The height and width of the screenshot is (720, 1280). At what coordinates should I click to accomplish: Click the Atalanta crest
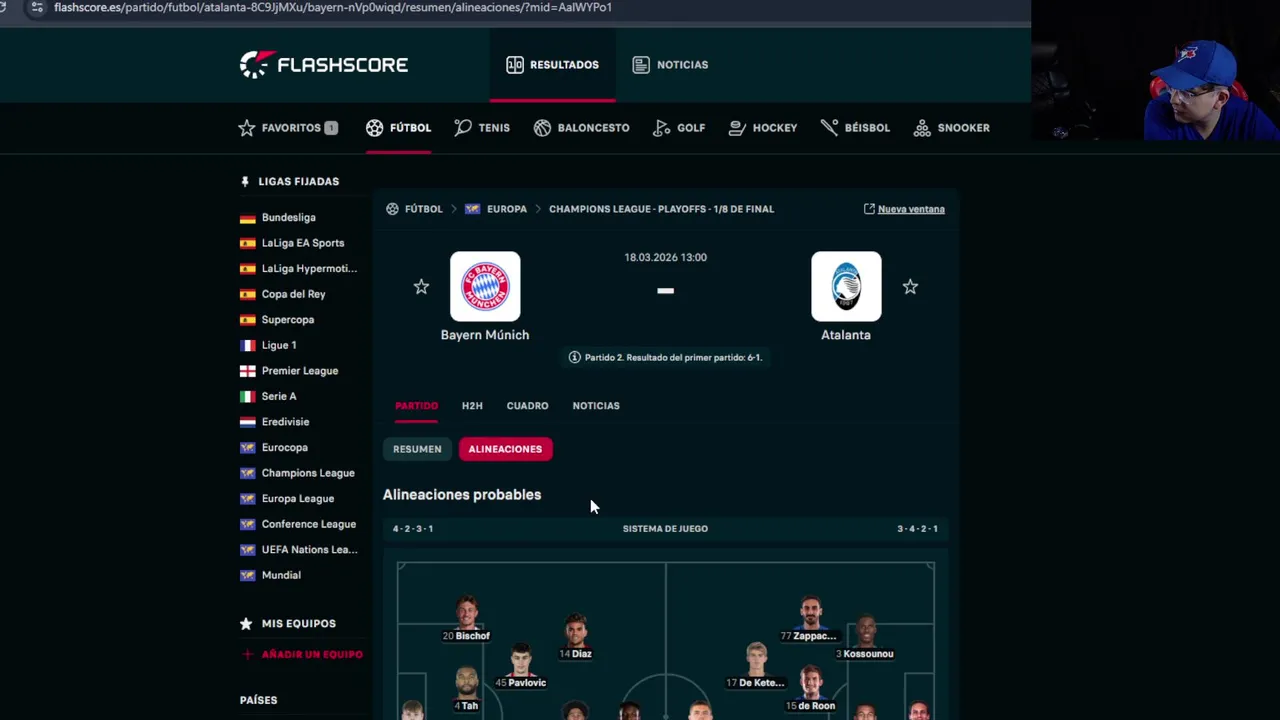click(x=846, y=286)
